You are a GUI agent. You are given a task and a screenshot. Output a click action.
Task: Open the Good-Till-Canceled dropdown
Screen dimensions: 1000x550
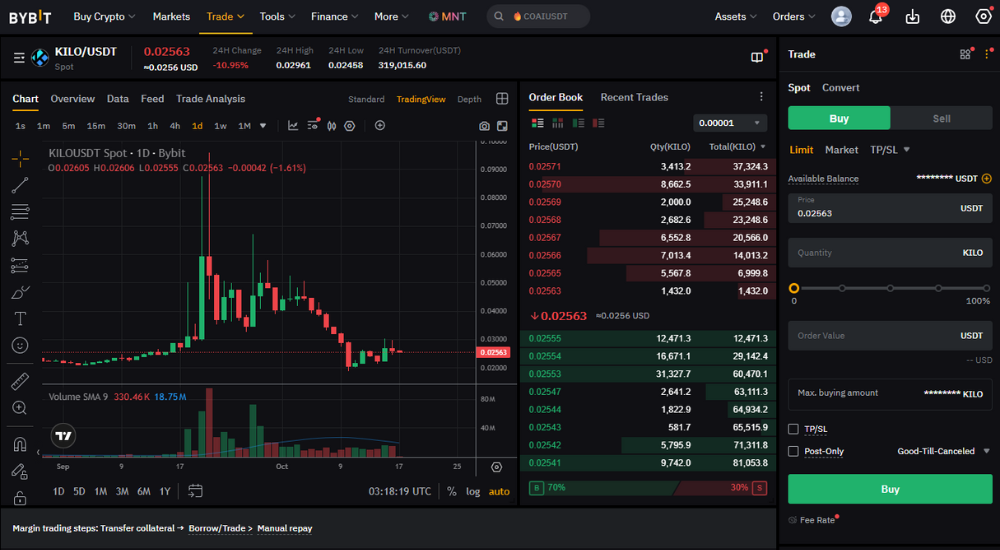tap(943, 451)
